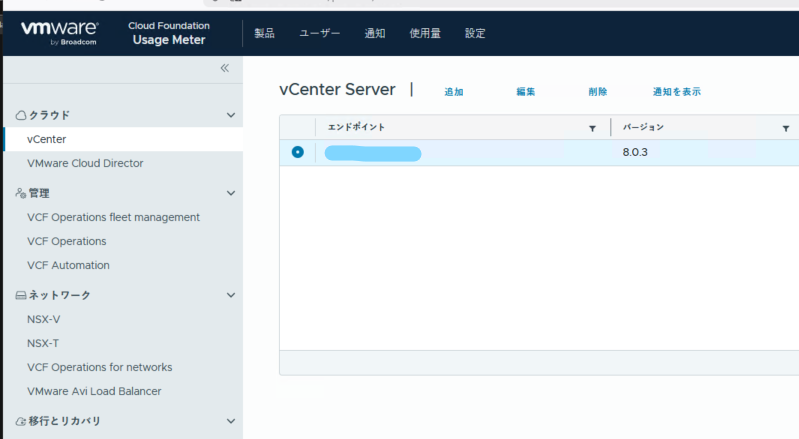Image resolution: width=799 pixels, height=439 pixels.
Task: Collapse the sidebar with double-chevron icon
Action: point(224,68)
